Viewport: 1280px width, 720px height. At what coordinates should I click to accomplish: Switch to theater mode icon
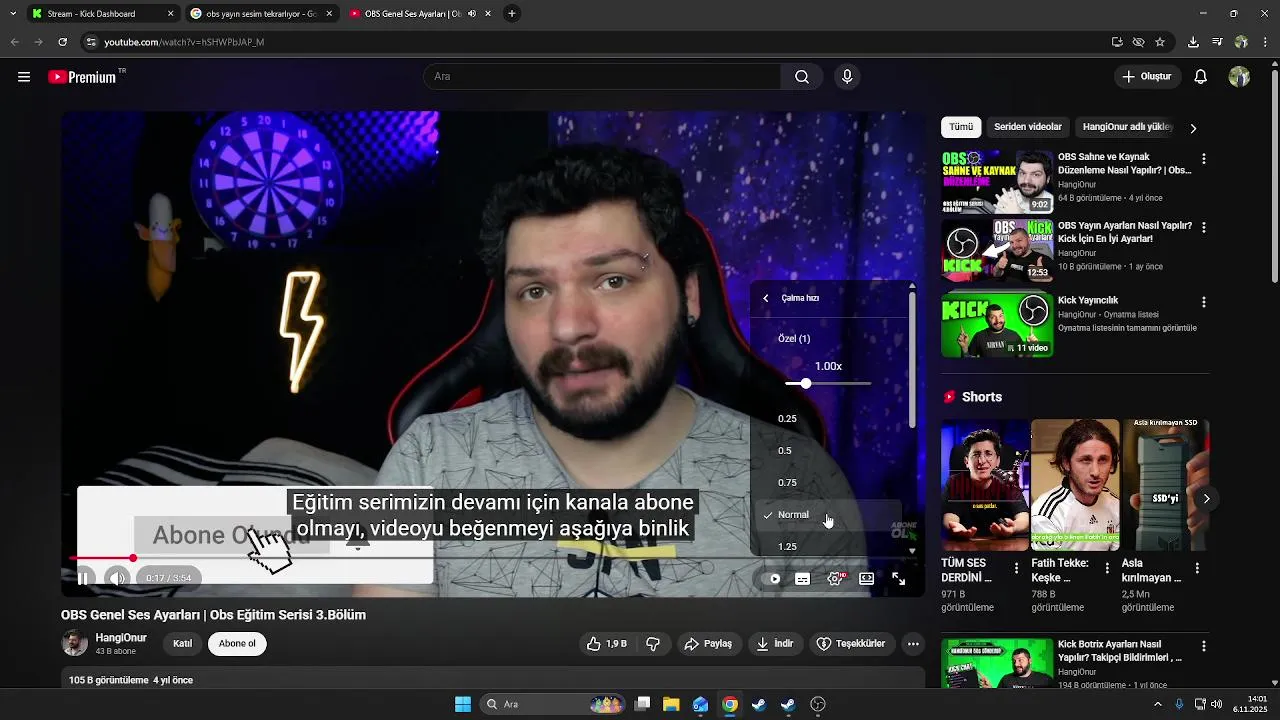(x=866, y=579)
